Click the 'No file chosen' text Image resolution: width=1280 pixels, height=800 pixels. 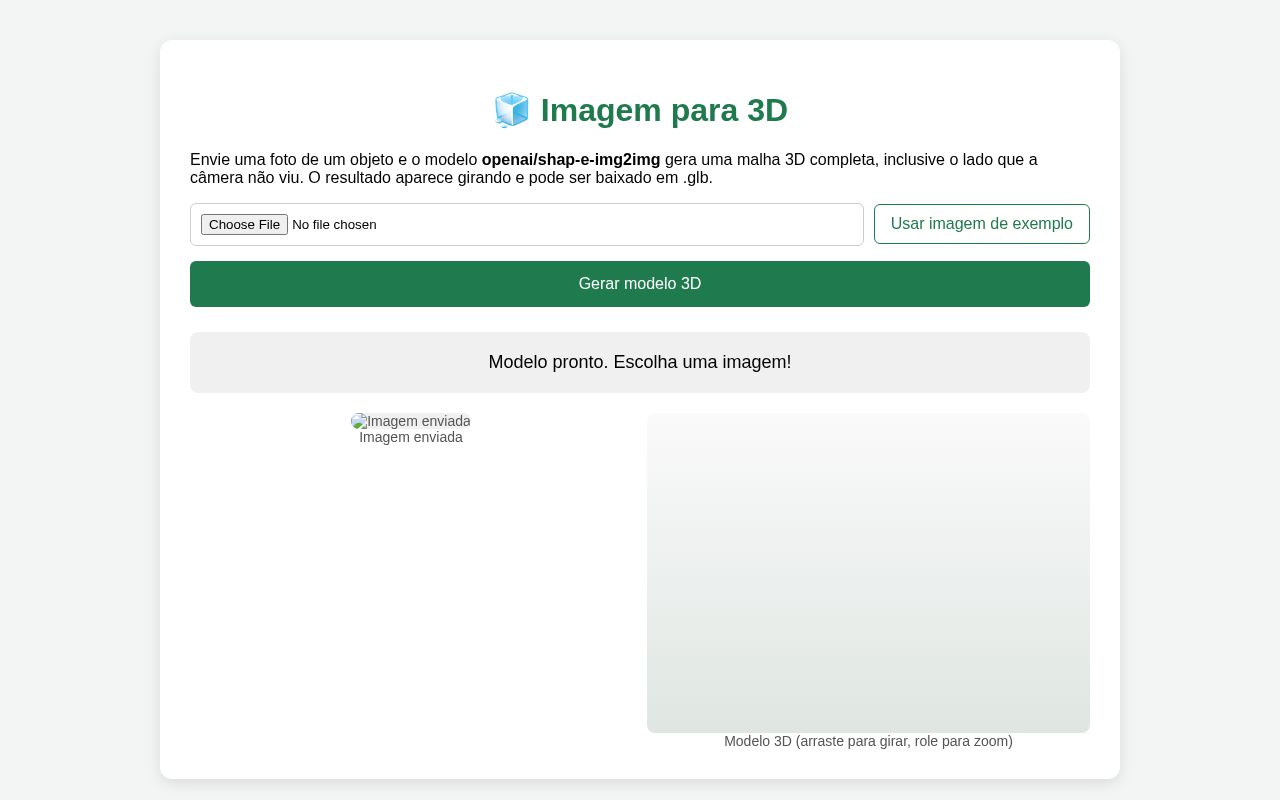pyautogui.click(x=334, y=225)
